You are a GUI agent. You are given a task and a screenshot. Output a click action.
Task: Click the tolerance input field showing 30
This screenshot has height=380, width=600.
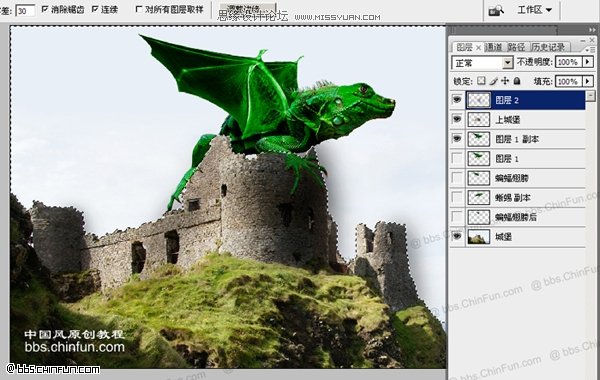25,10
